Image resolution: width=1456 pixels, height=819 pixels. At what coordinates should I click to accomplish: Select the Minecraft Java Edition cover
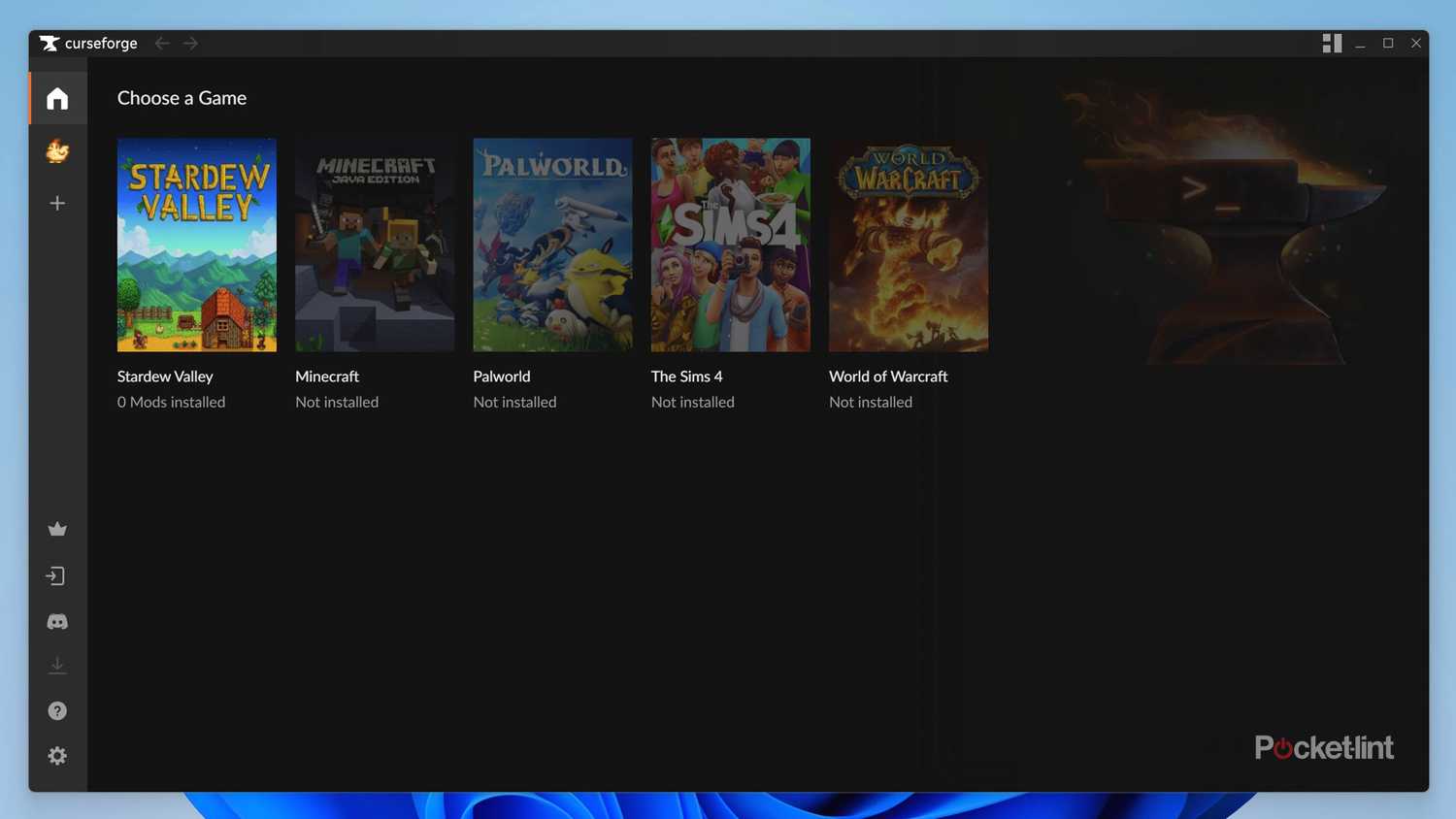[x=374, y=244]
